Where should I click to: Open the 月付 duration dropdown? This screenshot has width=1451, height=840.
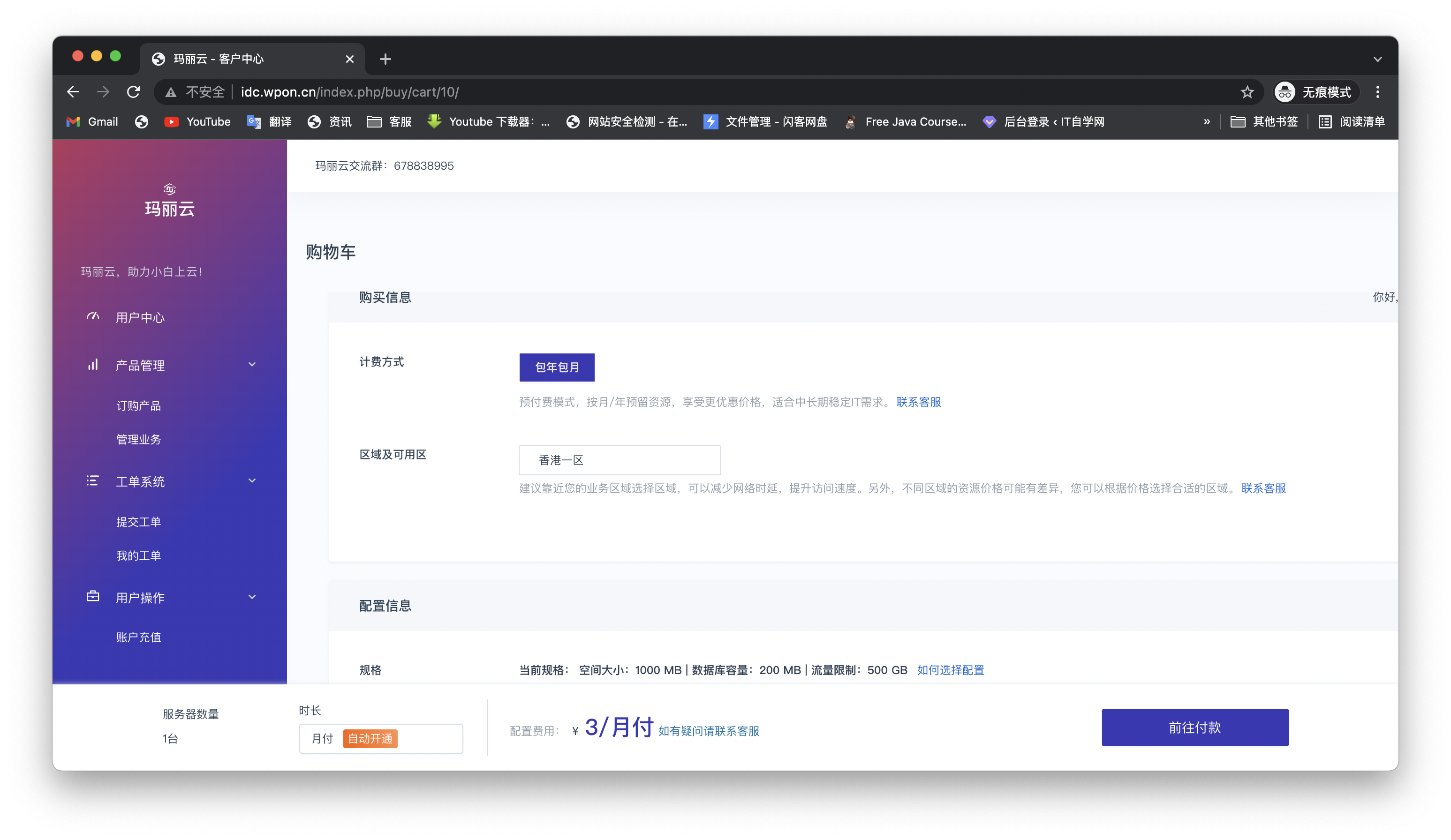pos(381,739)
